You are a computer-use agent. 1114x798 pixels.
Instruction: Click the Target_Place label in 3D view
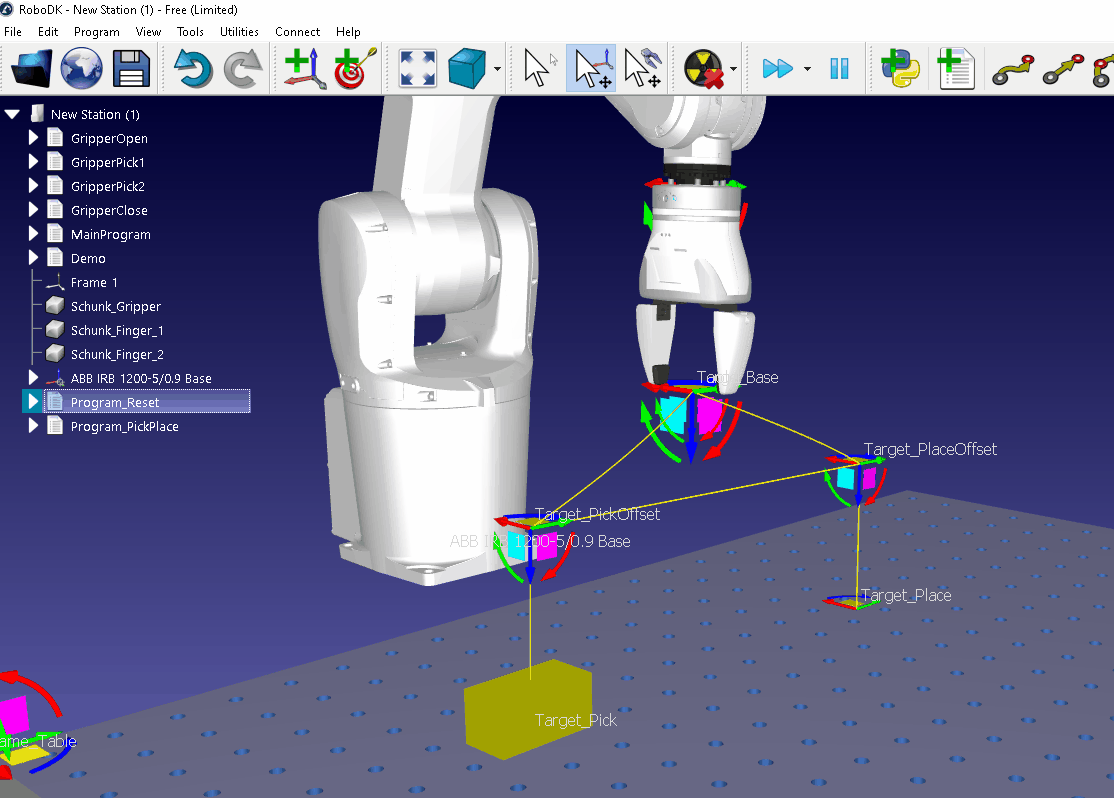pyautogui.click(x=906, y=595)
